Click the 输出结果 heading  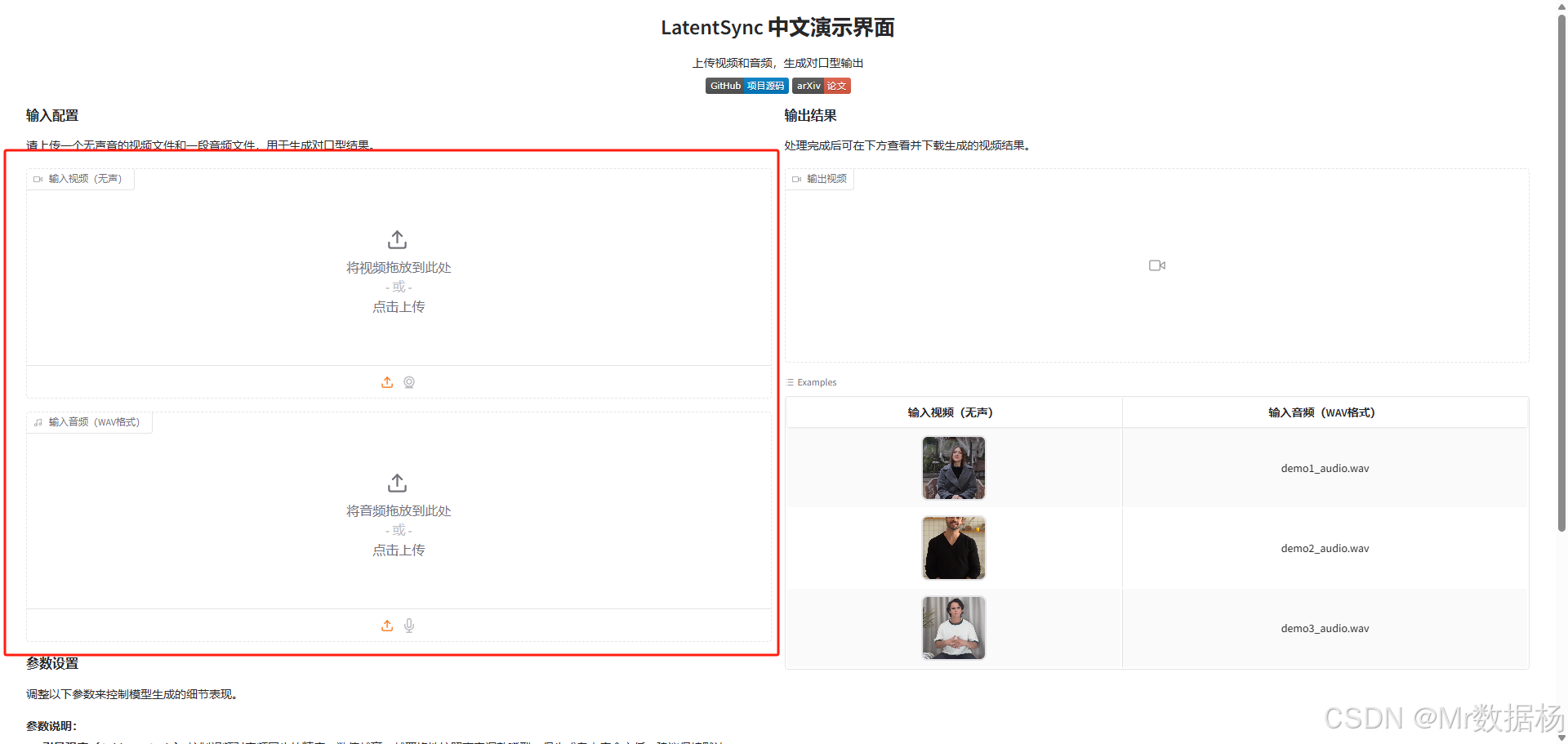point(810,115)
